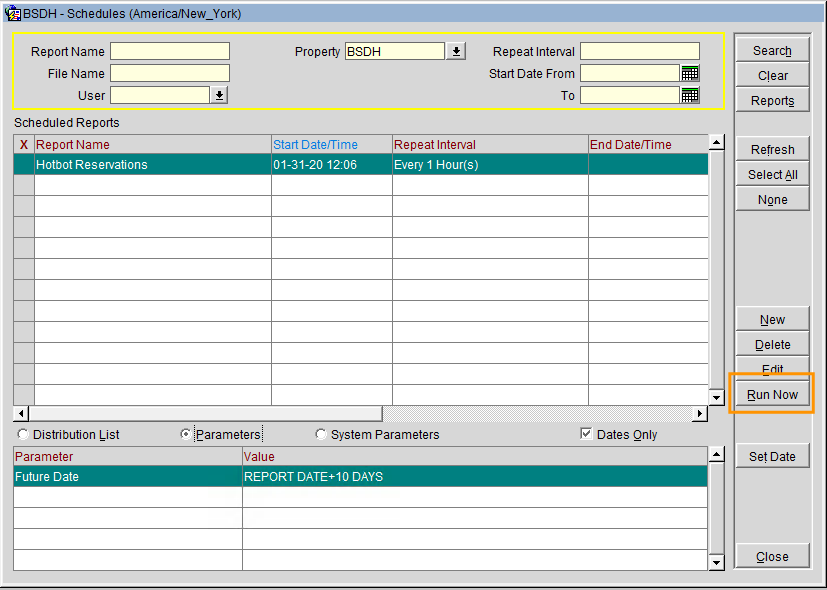Viewport: 827px width, 590px height.
Task: Focus the Start Date From input field
Action: coord(630,73)
